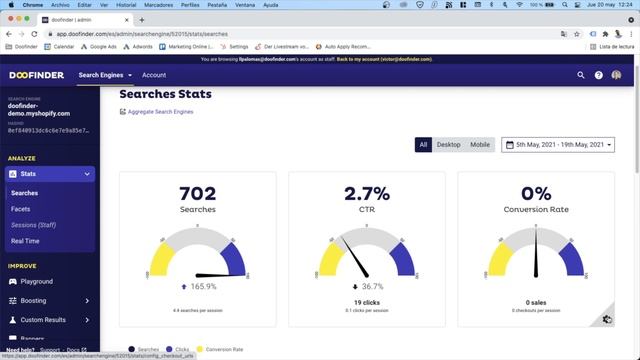Expand the Custom Results submenu chevron
This screenshot has width=640, height=360.
[87, 320]
